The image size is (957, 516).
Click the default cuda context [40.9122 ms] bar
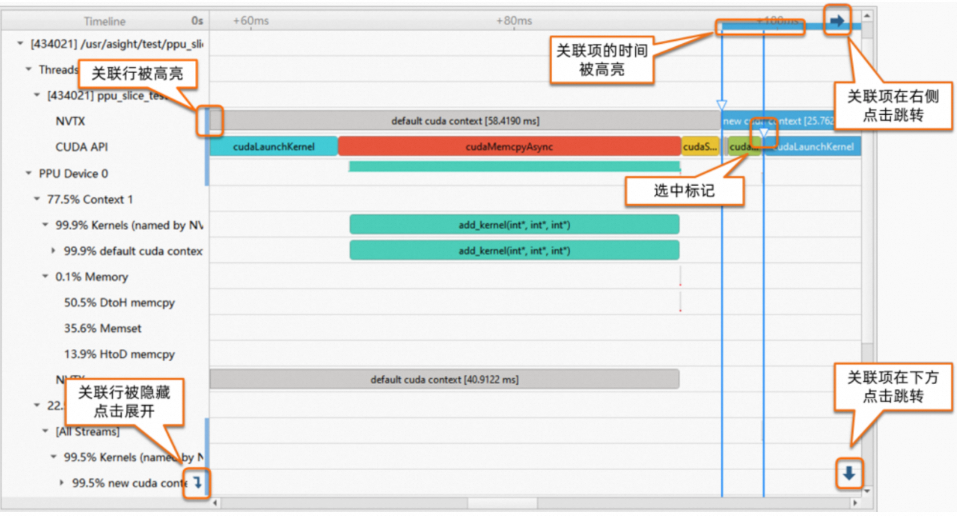[x=444, y=379]
